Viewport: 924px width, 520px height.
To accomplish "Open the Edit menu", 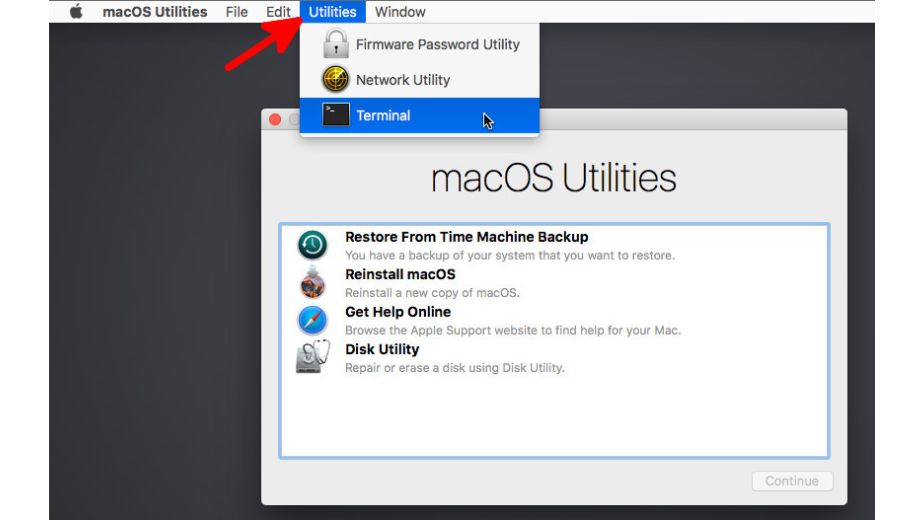I will (278, 12).
